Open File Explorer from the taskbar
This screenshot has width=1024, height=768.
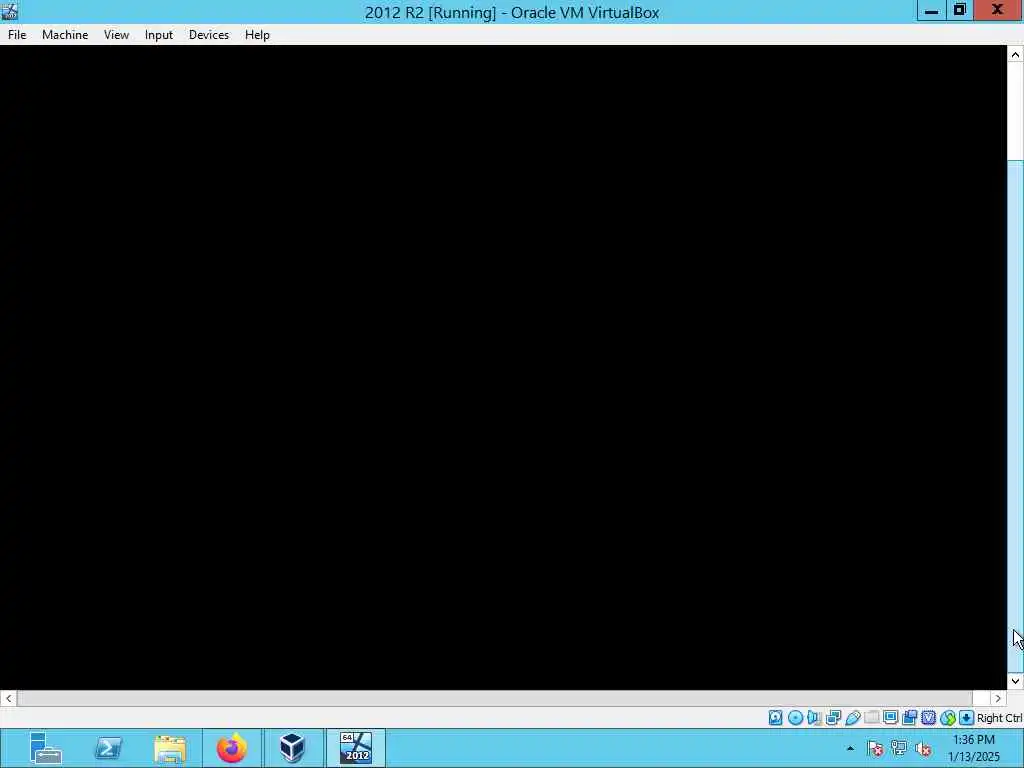click(170, 748)
